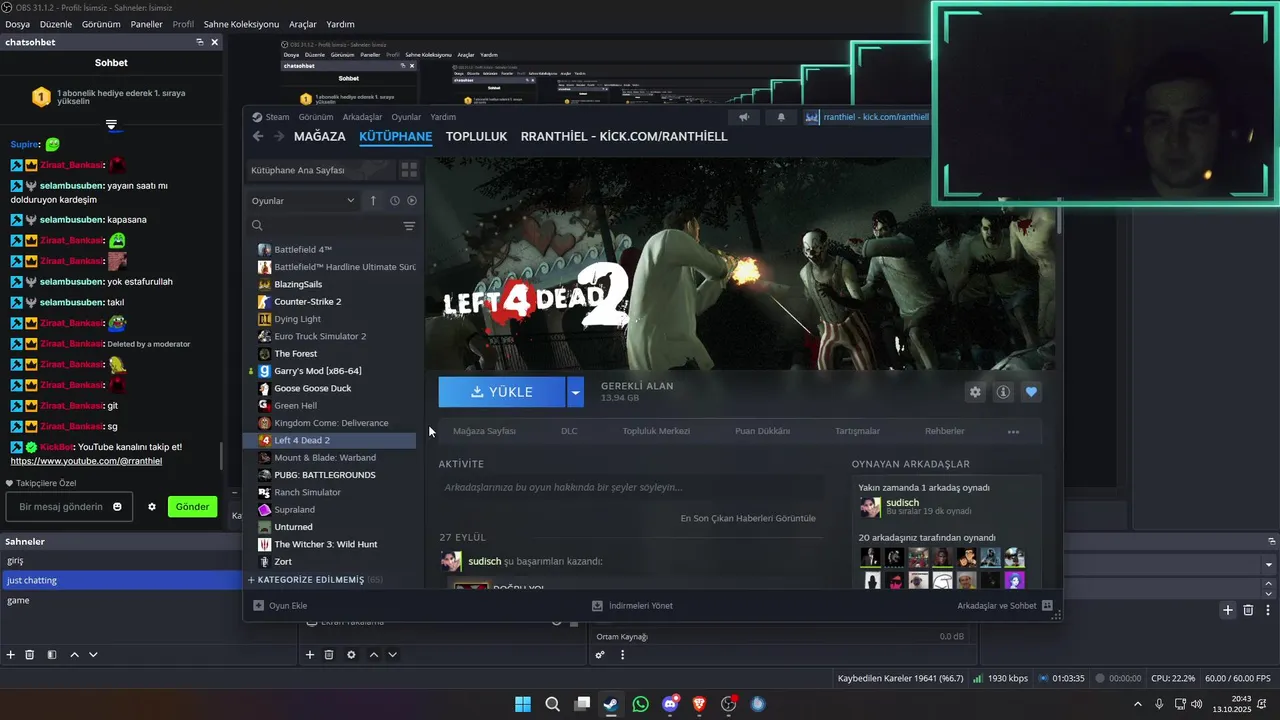Open WhatsApp from the taskbar
This screenshot has width=1280, height=720.
pyautogui.click(x=640, y=704)
